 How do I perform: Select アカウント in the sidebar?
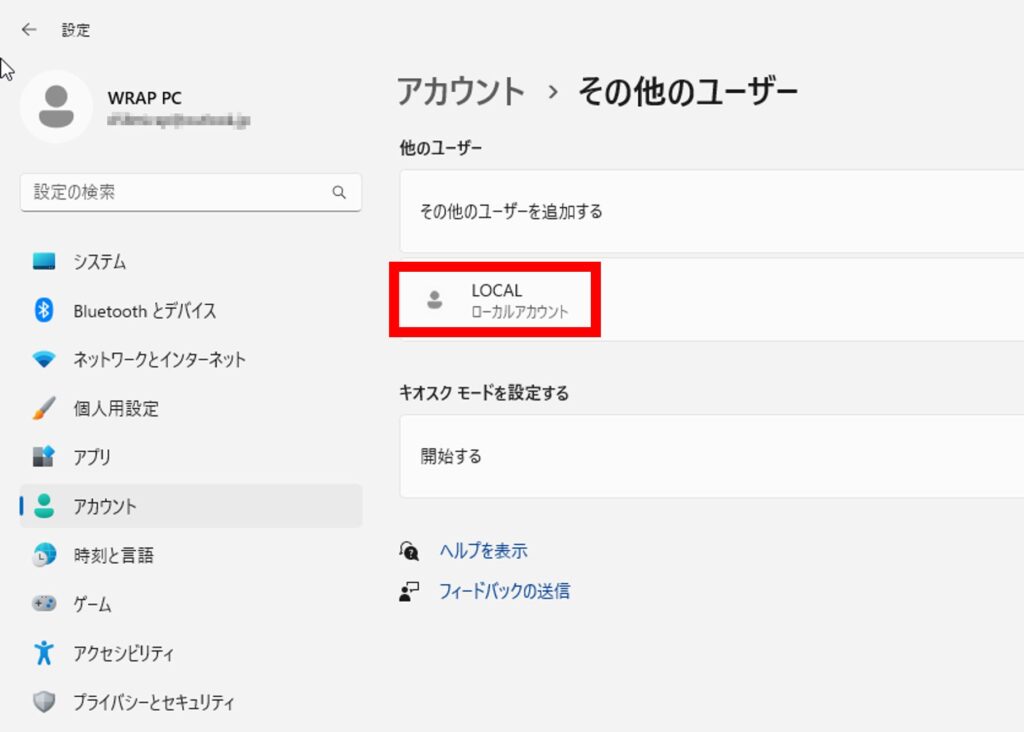tap(104, 506)
